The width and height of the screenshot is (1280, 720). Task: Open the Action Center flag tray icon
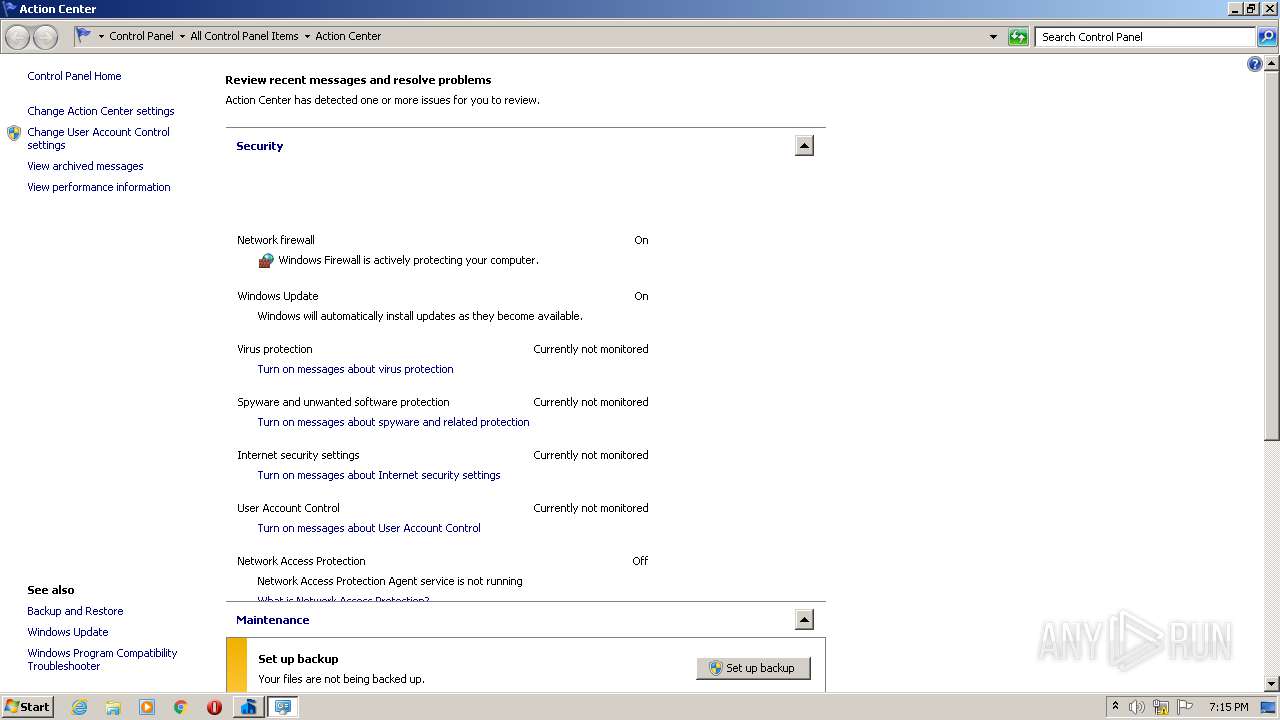tap(1185, 707)
